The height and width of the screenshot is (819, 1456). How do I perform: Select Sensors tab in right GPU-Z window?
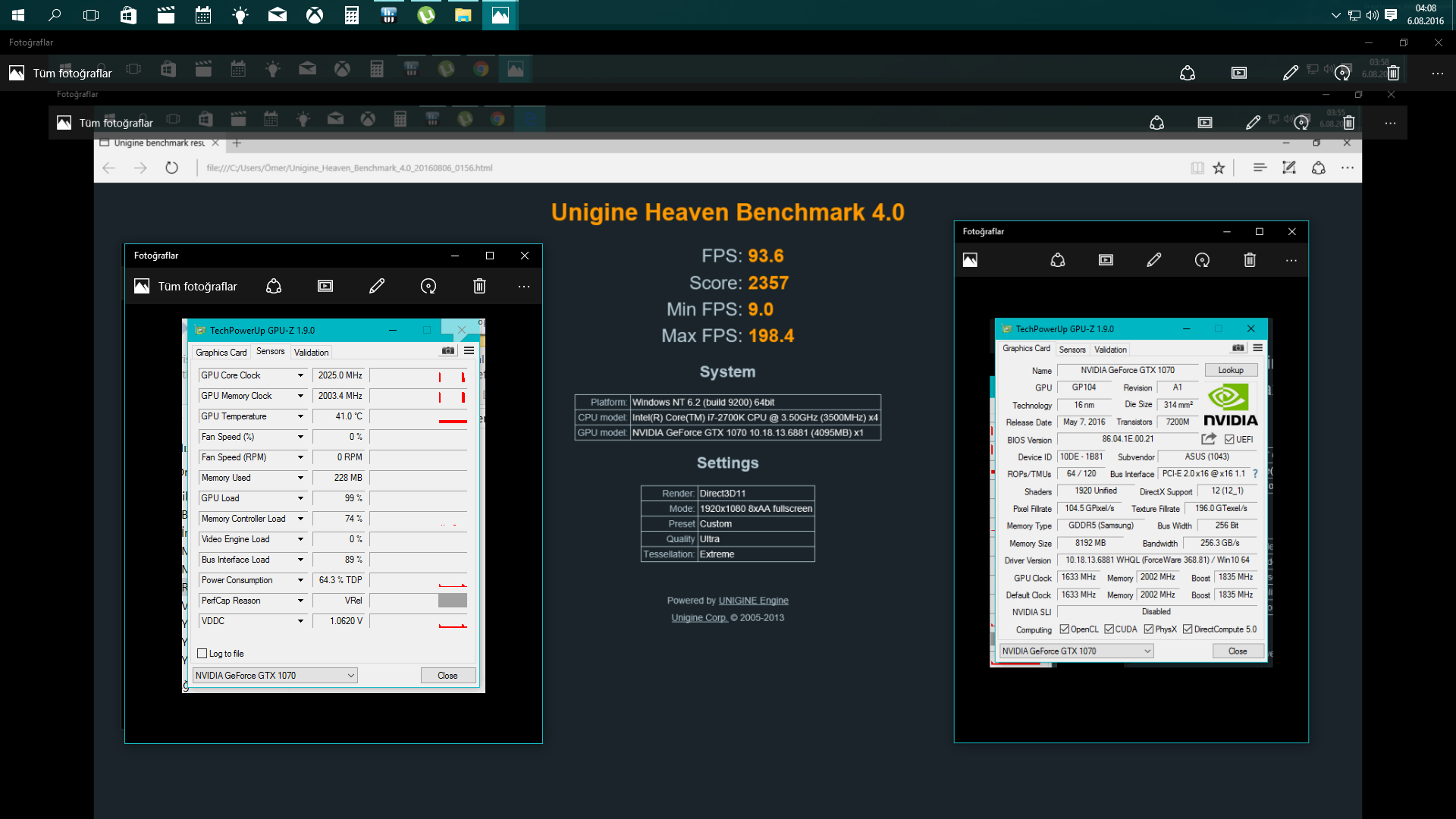tap(1072, 350)
